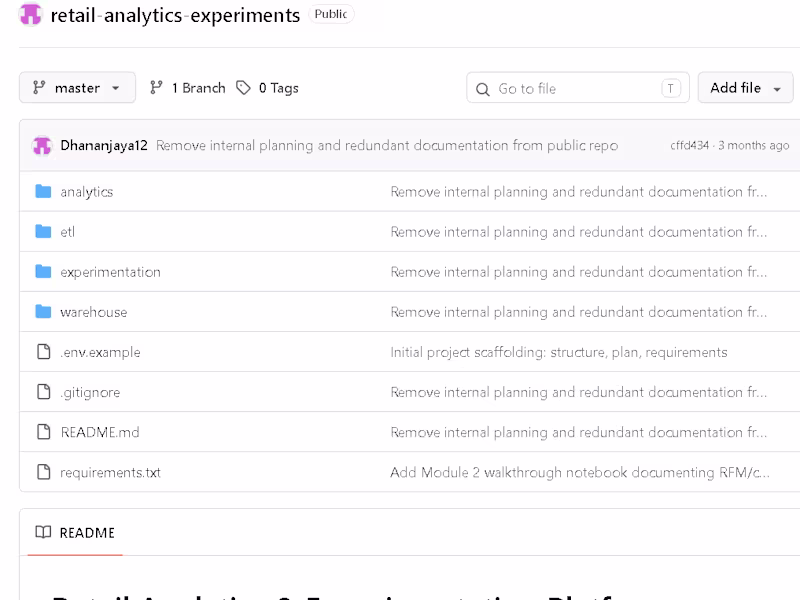Image resolution: width=800 pixels, height=600 pixels.
Task: Click the tag icon next to 0 Tags
Action: (x=243, y=88)
